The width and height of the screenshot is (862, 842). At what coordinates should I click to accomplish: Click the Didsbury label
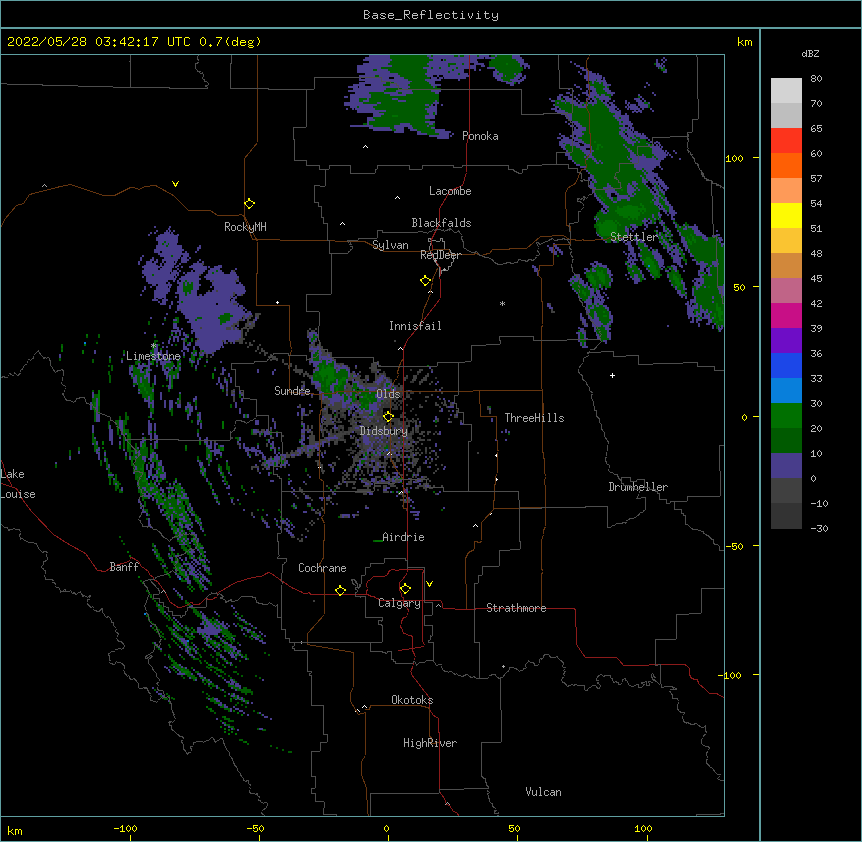[x=383, y=431]
